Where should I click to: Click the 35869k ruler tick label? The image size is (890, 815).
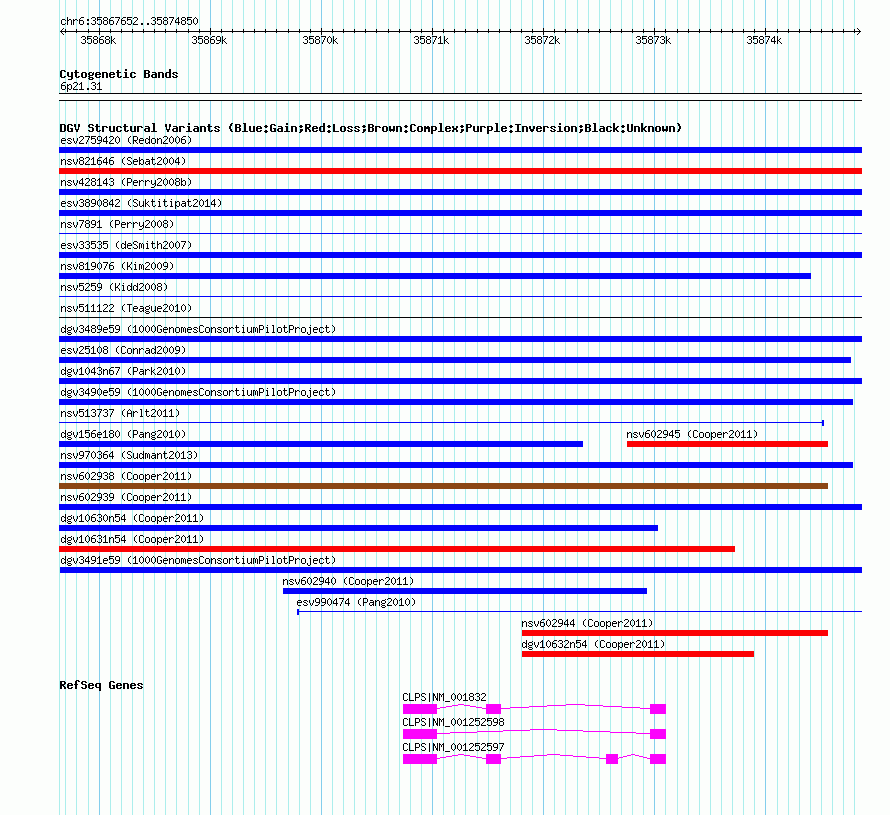tap(209, 40)
